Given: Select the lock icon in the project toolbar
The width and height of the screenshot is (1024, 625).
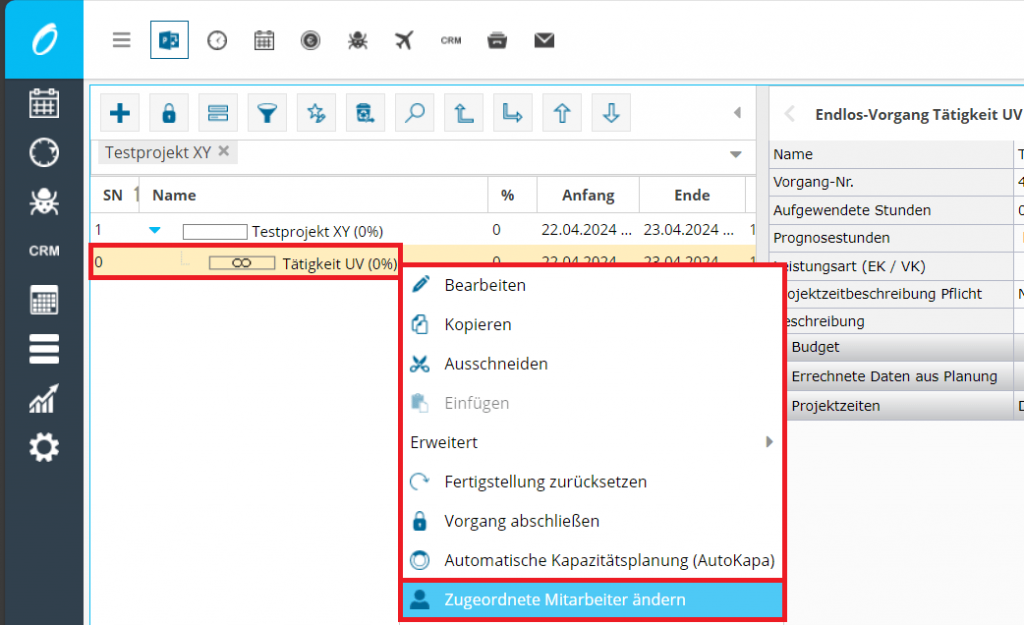Looking at the screenshot, I should [168, 112].
